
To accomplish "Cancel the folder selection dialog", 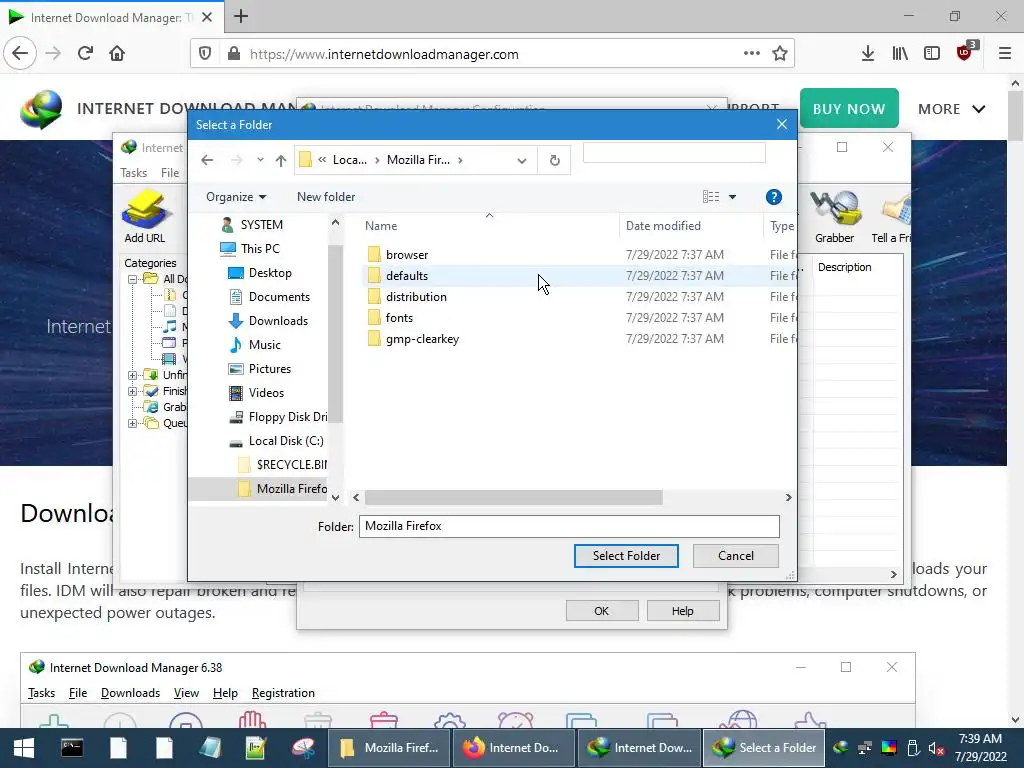I will (735, 556).
